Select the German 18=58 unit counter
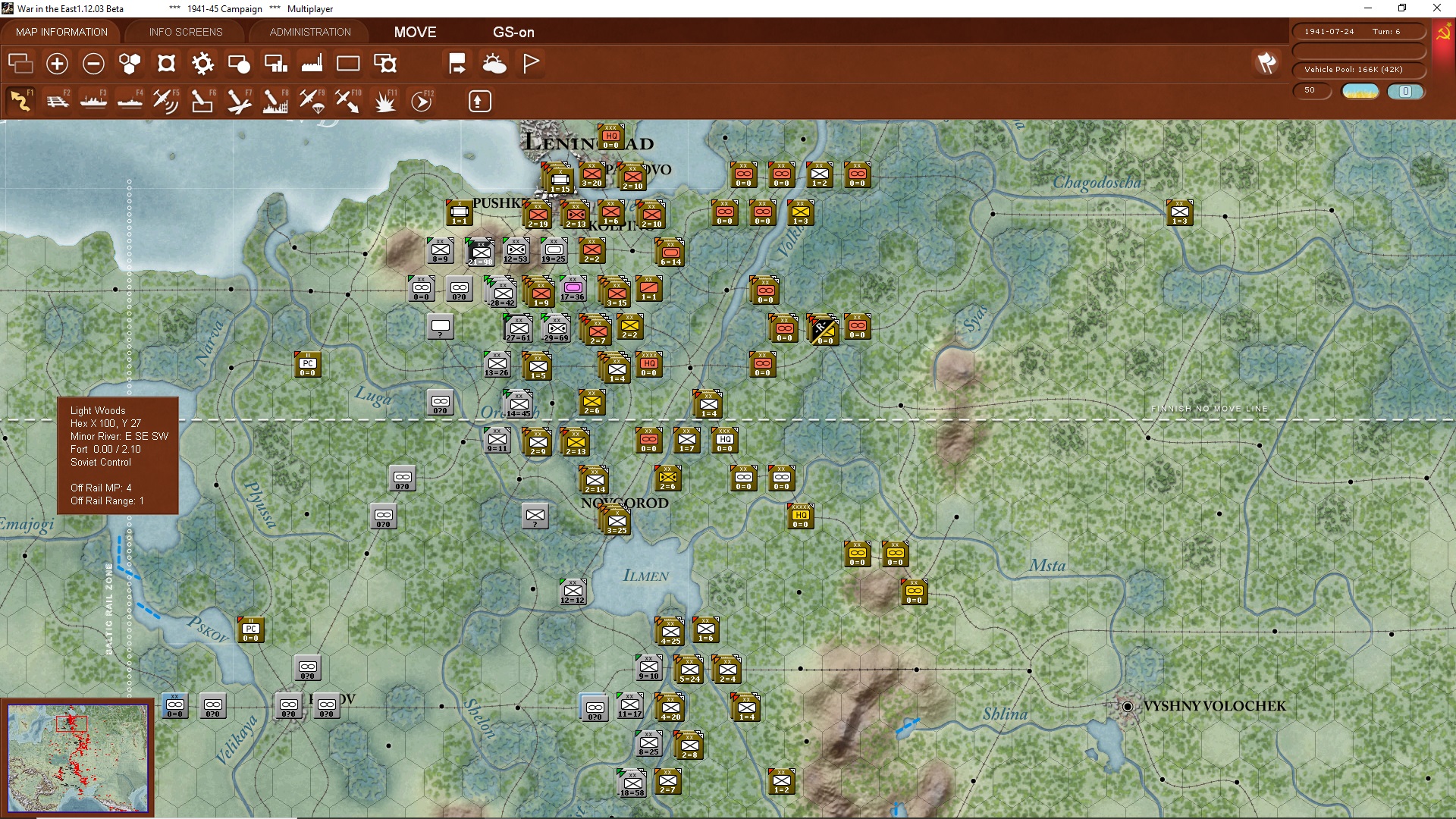Viewport: 1456px width, 819px height. coord(632,783)
